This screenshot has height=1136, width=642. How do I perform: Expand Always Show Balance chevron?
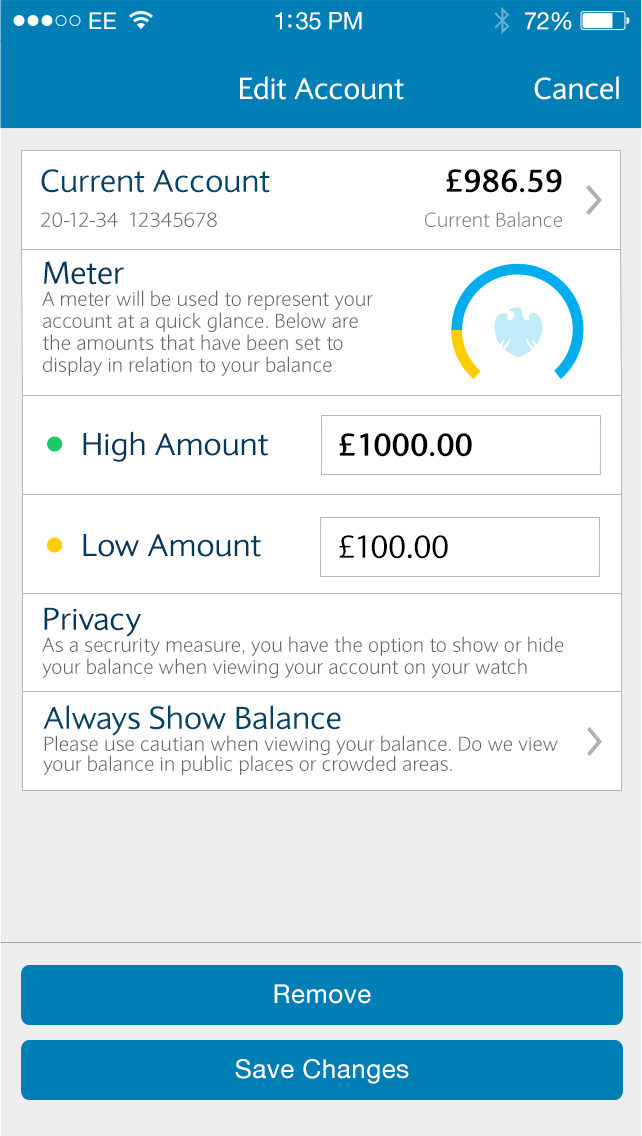[x=594, y=741]
